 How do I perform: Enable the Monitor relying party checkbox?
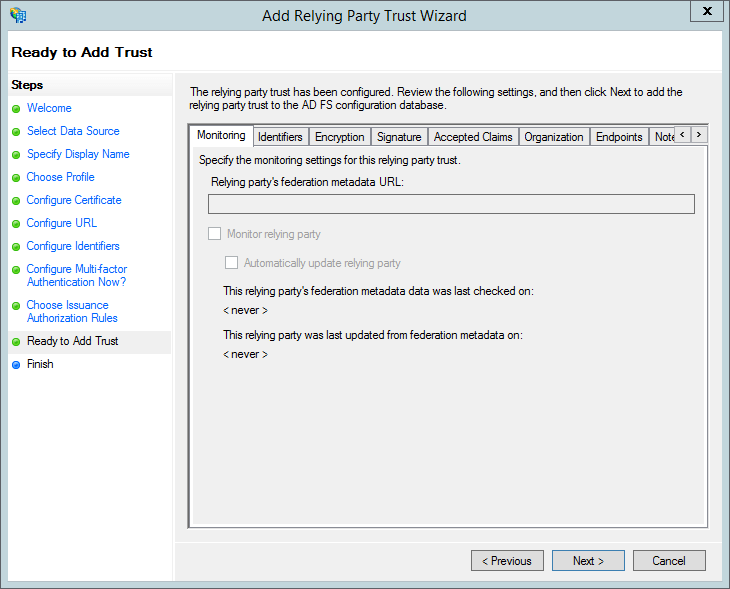(215, 234)
